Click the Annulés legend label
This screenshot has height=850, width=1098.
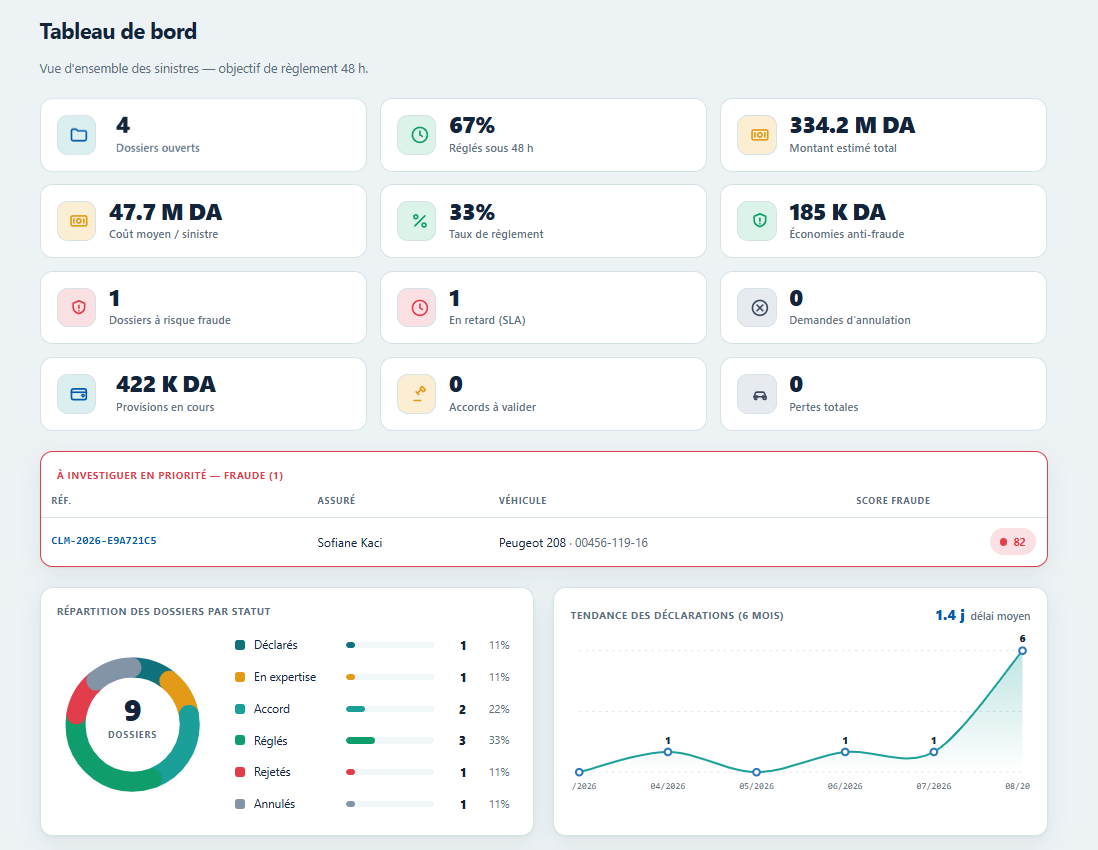pos(274,804)
